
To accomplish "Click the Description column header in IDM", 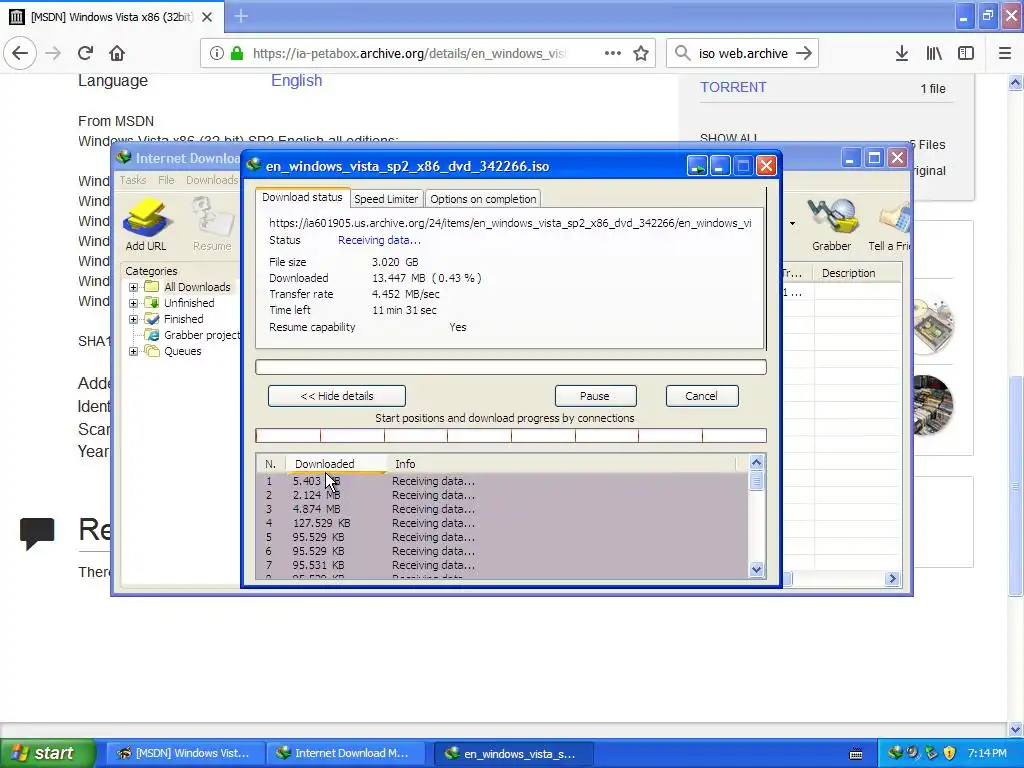I will [857, 273].
